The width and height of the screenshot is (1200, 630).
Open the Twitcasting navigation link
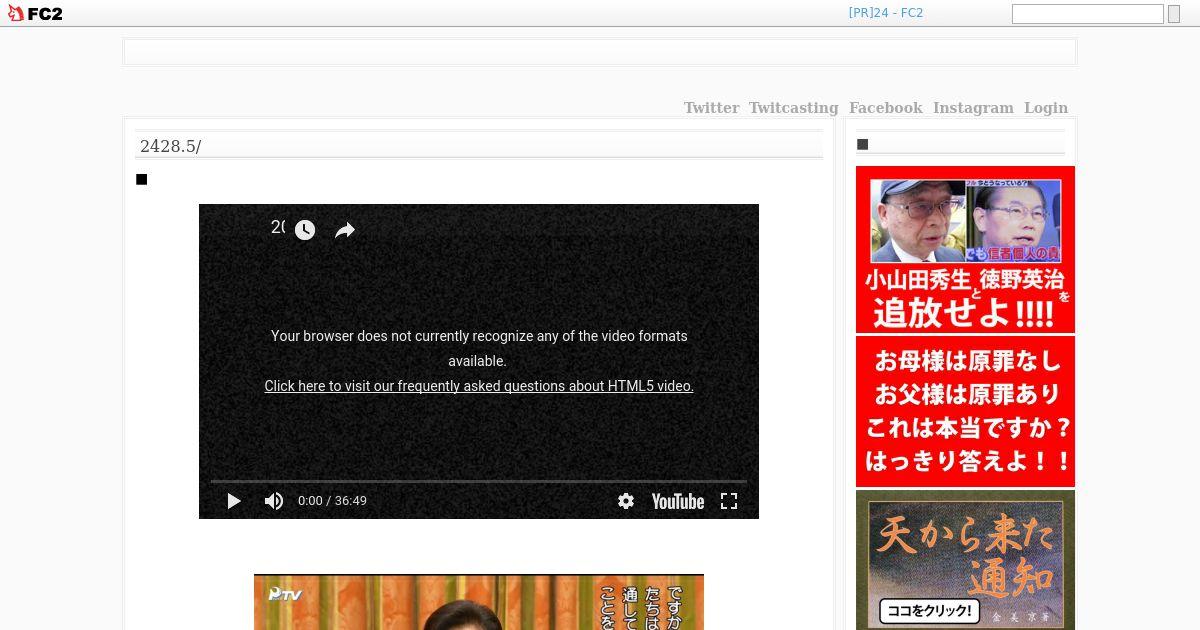(x=793, y=108)
